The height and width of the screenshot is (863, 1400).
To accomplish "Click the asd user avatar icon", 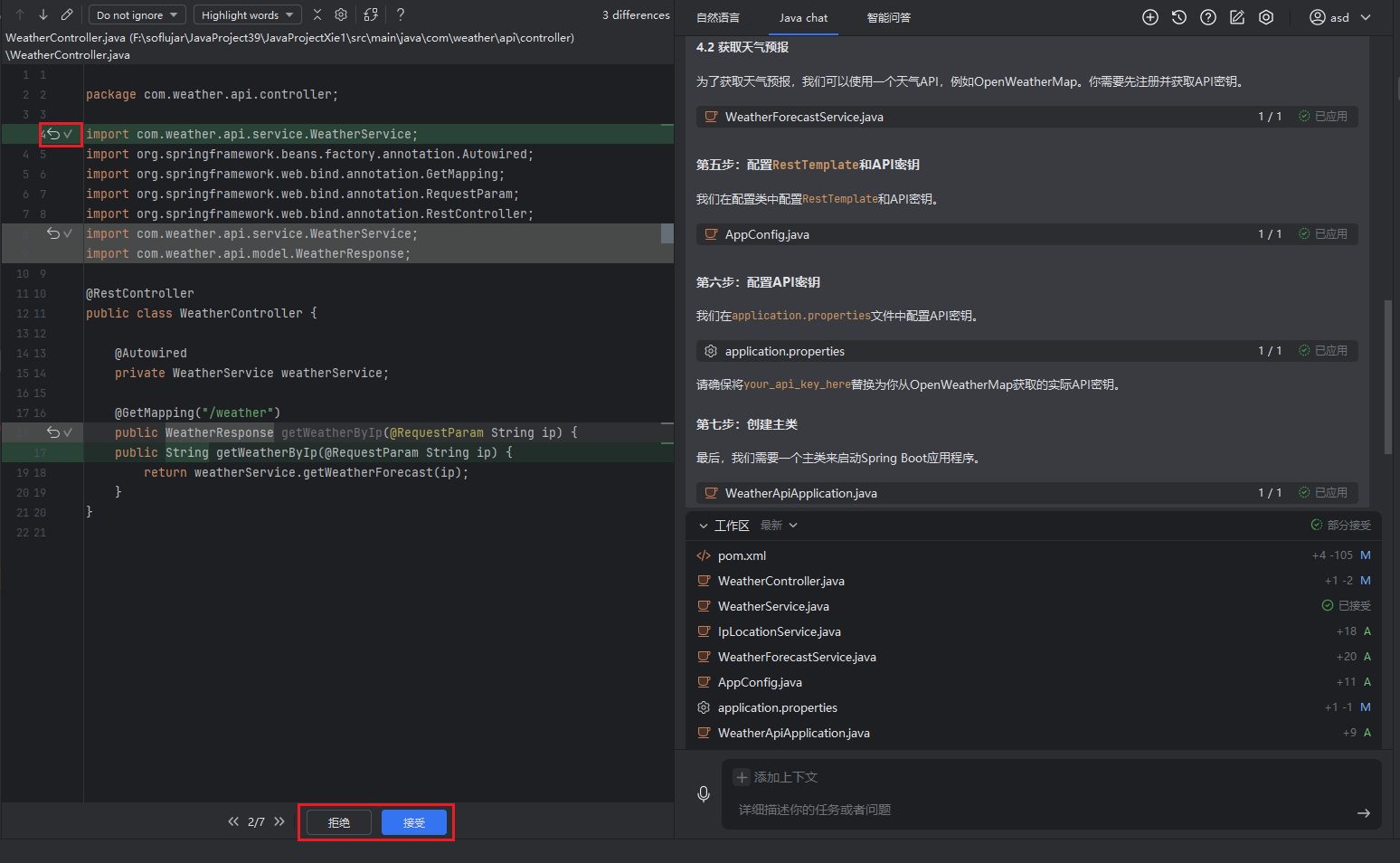I will (1318, 17).
